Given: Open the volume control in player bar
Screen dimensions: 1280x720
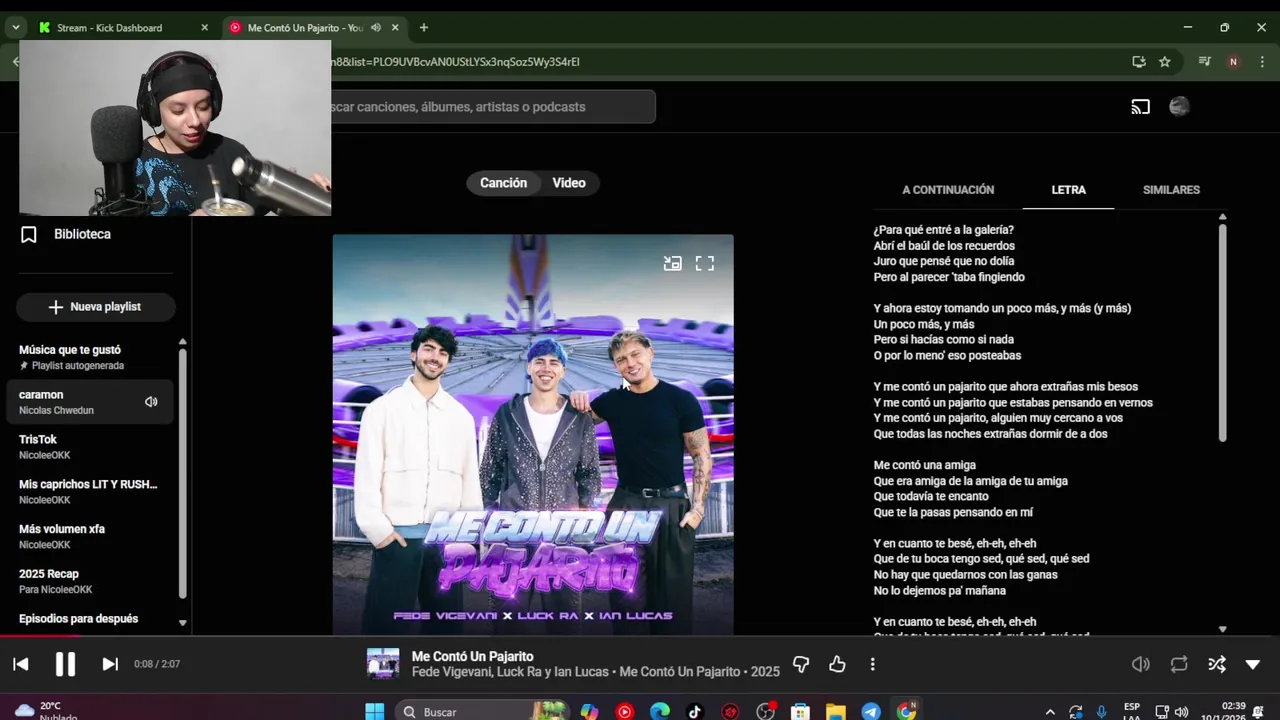Looking at the screenshot, I should [x=1140, y=664].
